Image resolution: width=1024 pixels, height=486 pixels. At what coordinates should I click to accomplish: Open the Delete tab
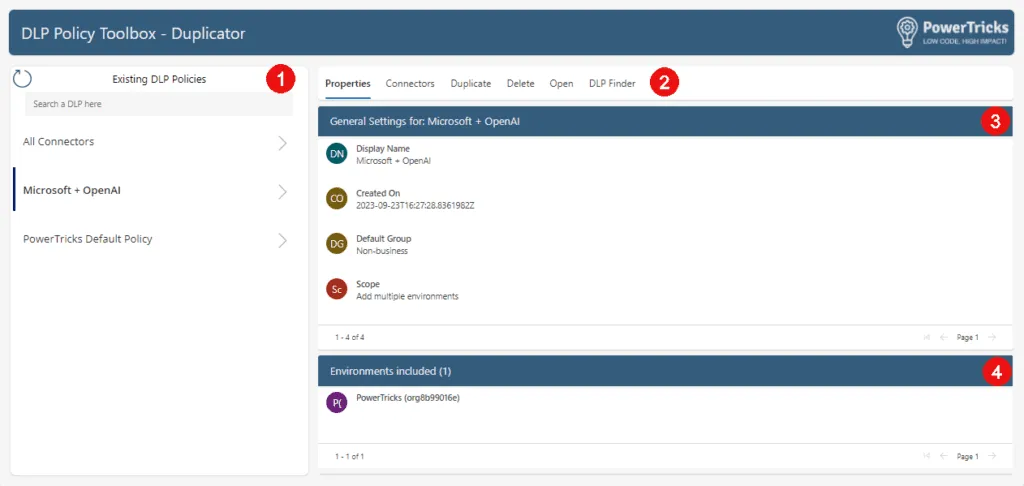(x=520, y=84)
